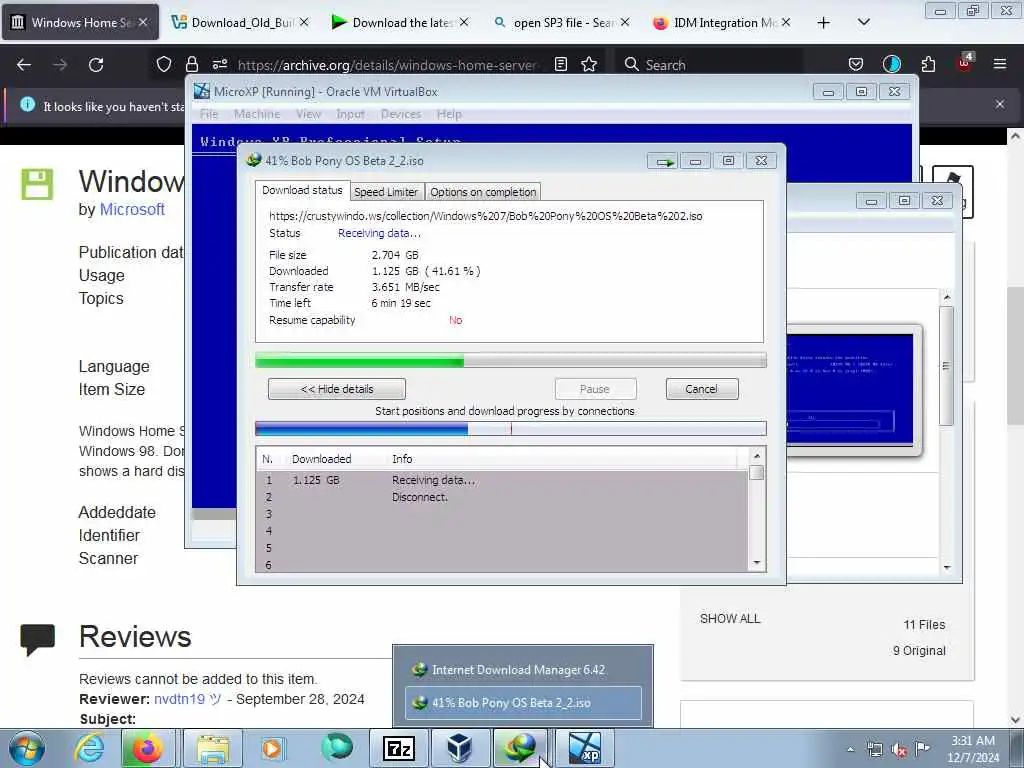The height and width of the screenshot is (768, 1024).
Task: Click the 9 Original text
Action: point(919,650)
